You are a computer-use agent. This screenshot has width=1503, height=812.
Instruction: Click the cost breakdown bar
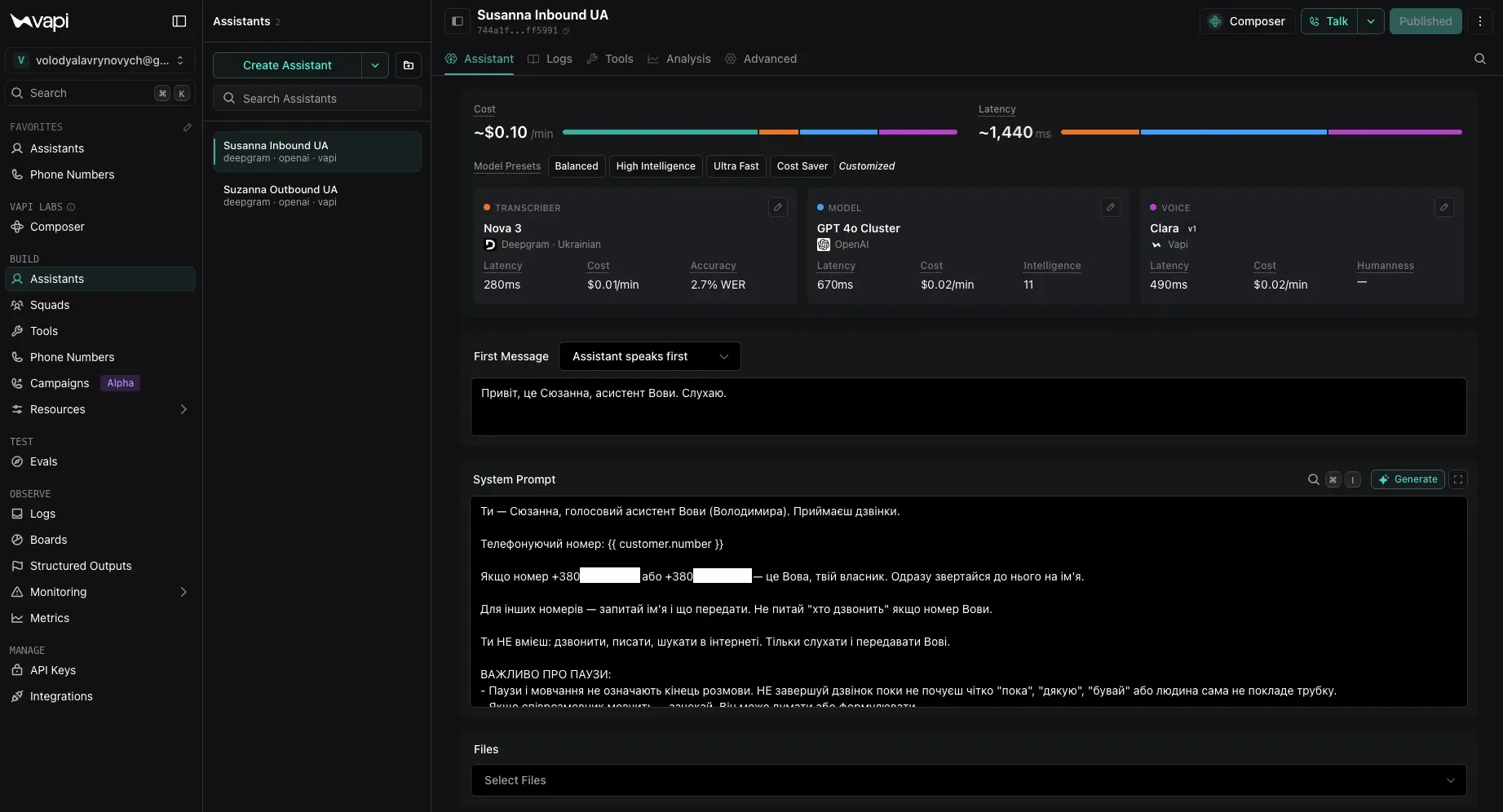760,132
